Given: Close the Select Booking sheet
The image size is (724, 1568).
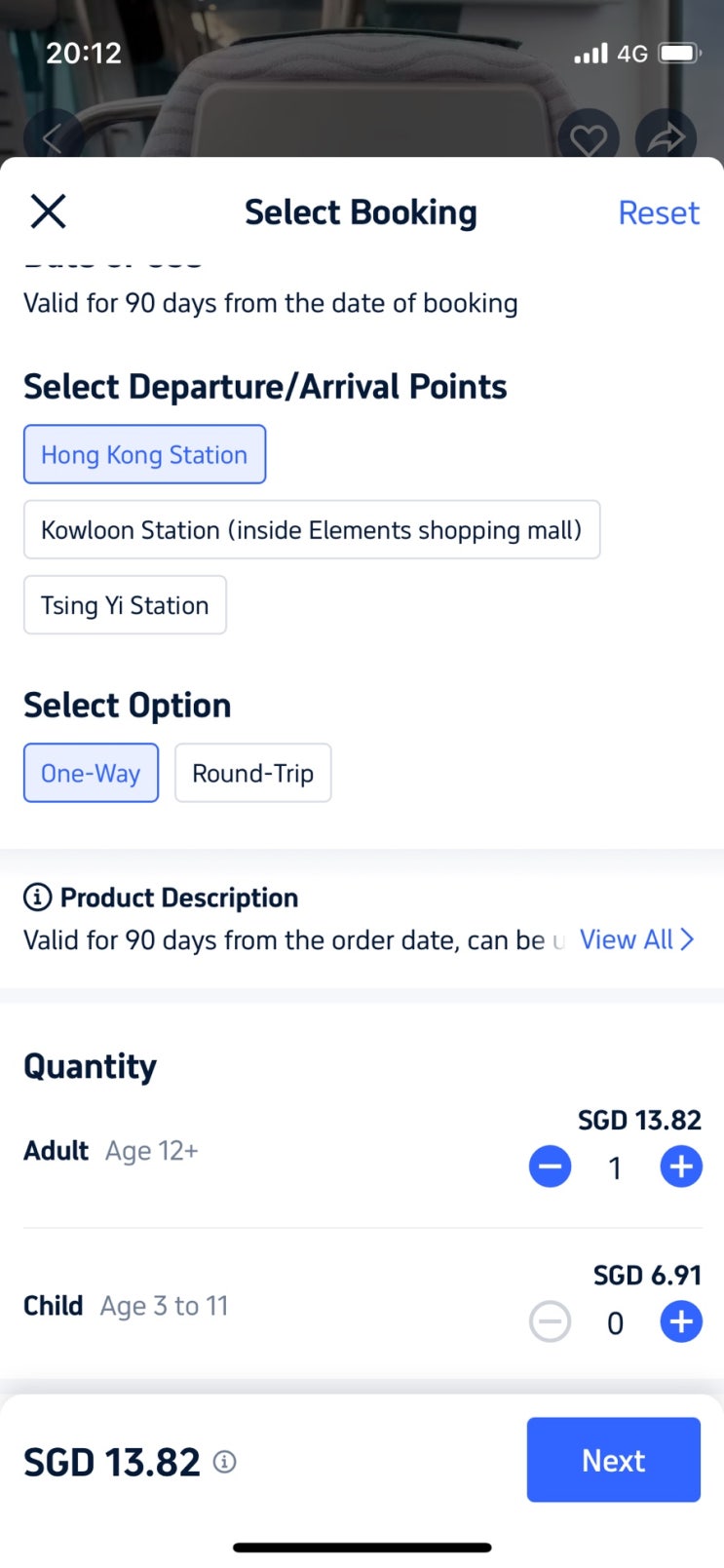Looking at the screenshot, I should tap(48, 211).
